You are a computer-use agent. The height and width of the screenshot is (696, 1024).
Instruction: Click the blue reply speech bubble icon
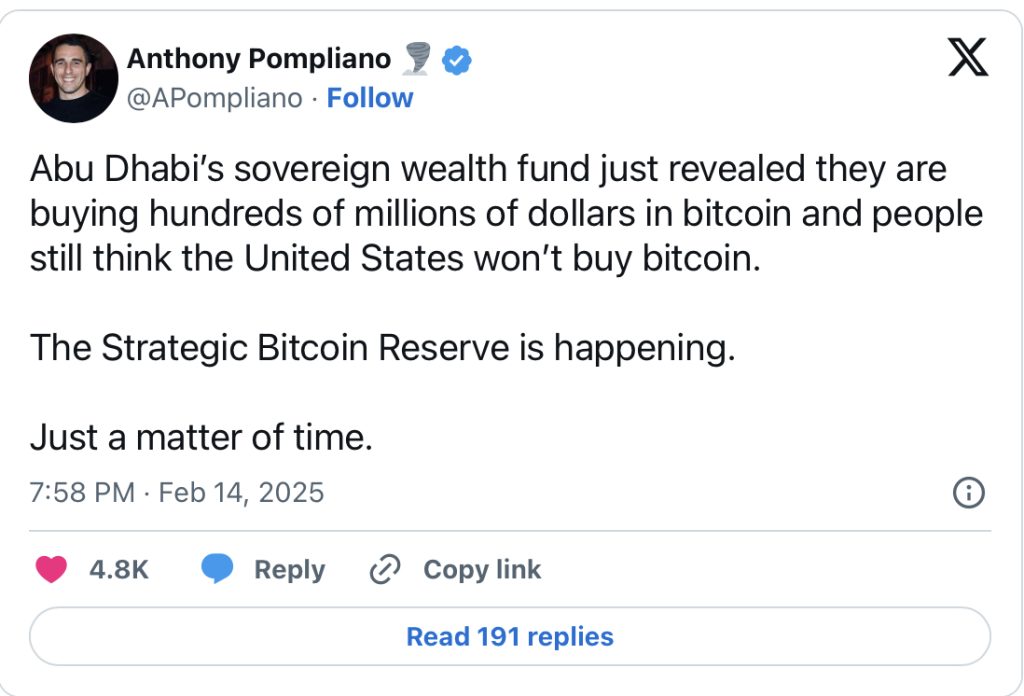[x=217, y=569]
